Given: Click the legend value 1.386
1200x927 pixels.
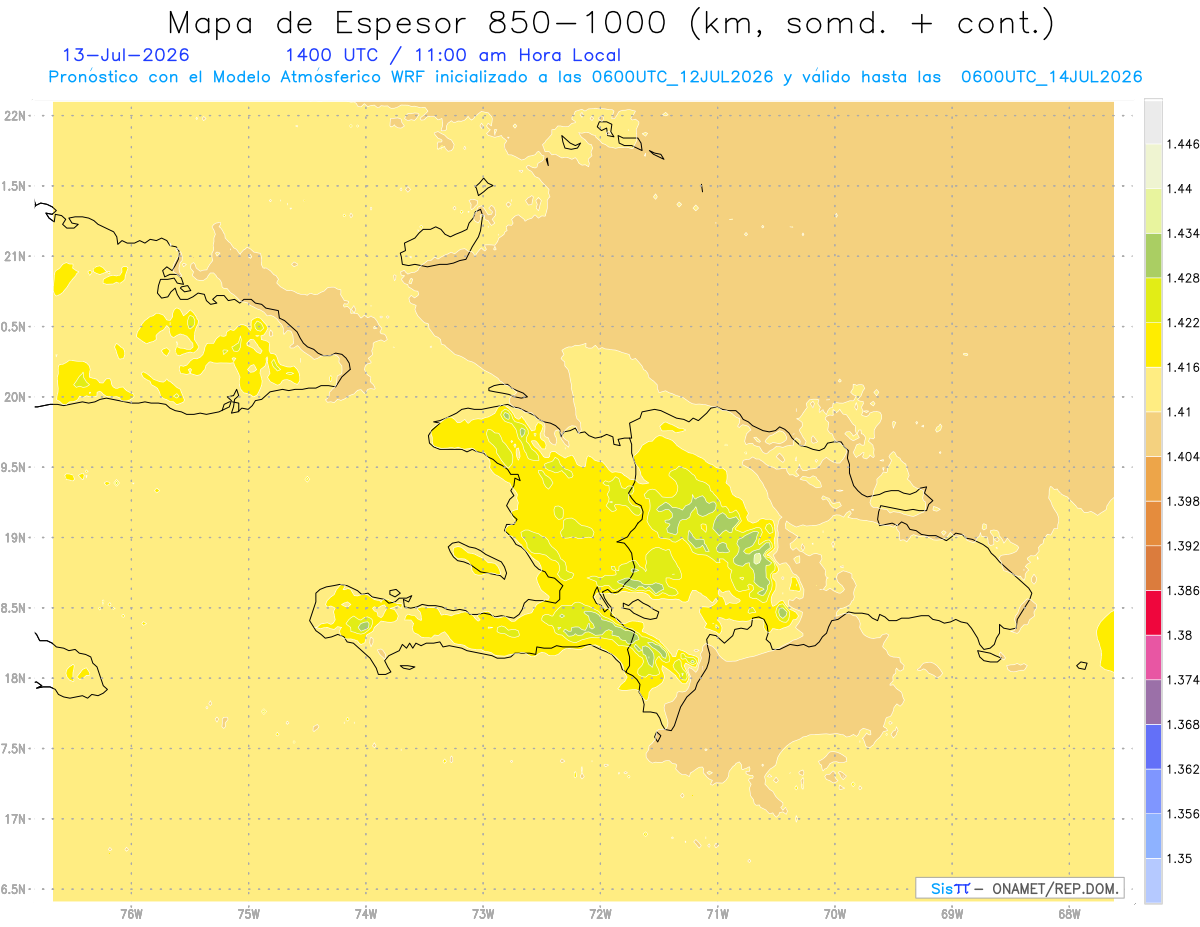Looking at the screenshot, I should 1183,590.
